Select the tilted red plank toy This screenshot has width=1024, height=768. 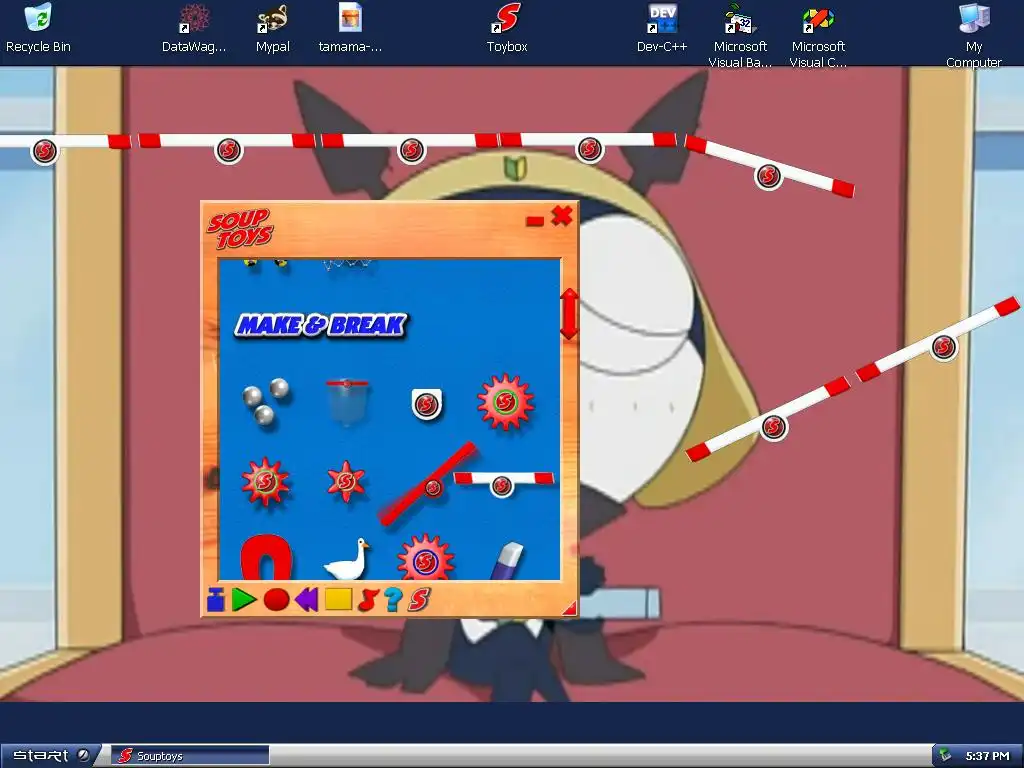(428, 483)
